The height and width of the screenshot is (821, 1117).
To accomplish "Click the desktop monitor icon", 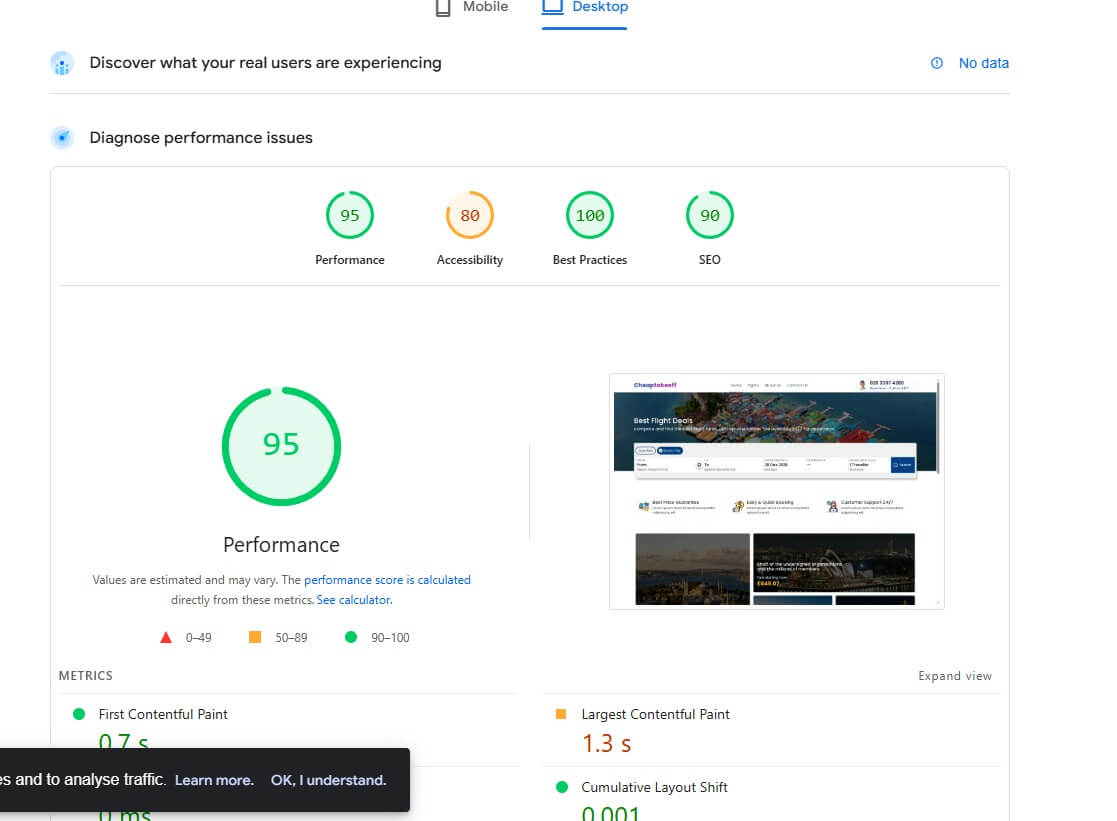I will click(553, 7).
